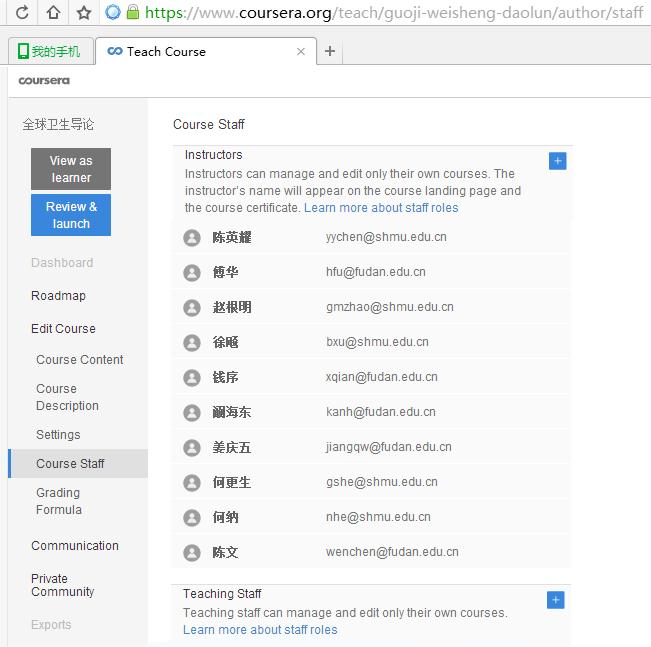Click instructor name 阚海东
Viewport: 651px width, 647px height.
pyautogui.click(x=232, y=412)
